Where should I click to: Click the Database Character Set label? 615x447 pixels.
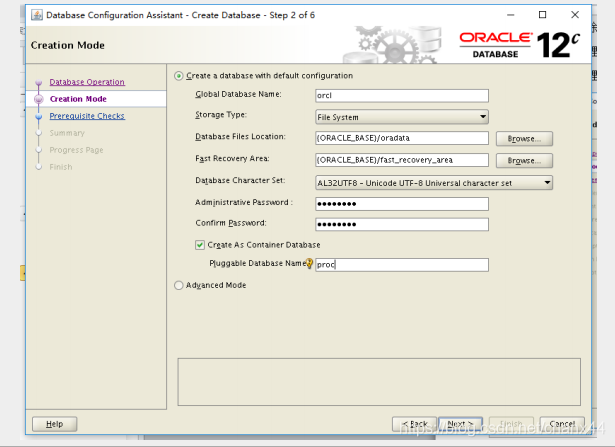pyautogui.click(x=240, y=180)
